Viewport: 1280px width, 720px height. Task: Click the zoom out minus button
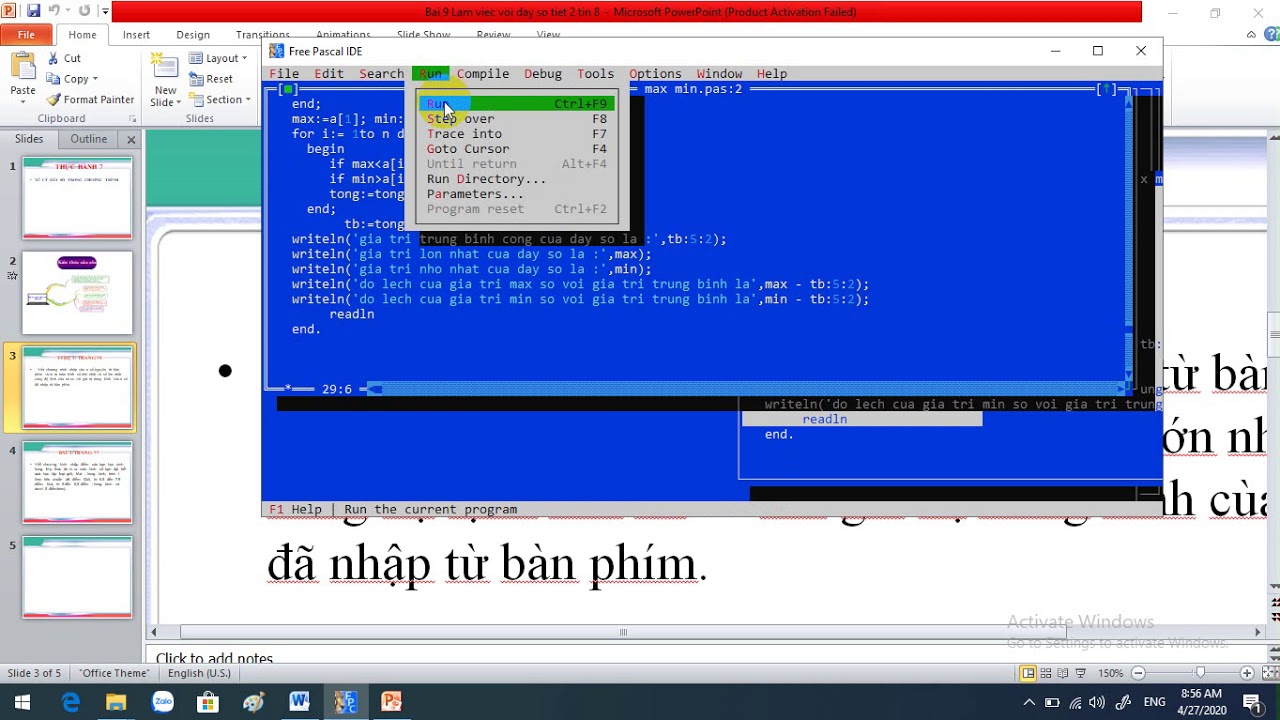pyautogui.click(x=1138, y=673)
